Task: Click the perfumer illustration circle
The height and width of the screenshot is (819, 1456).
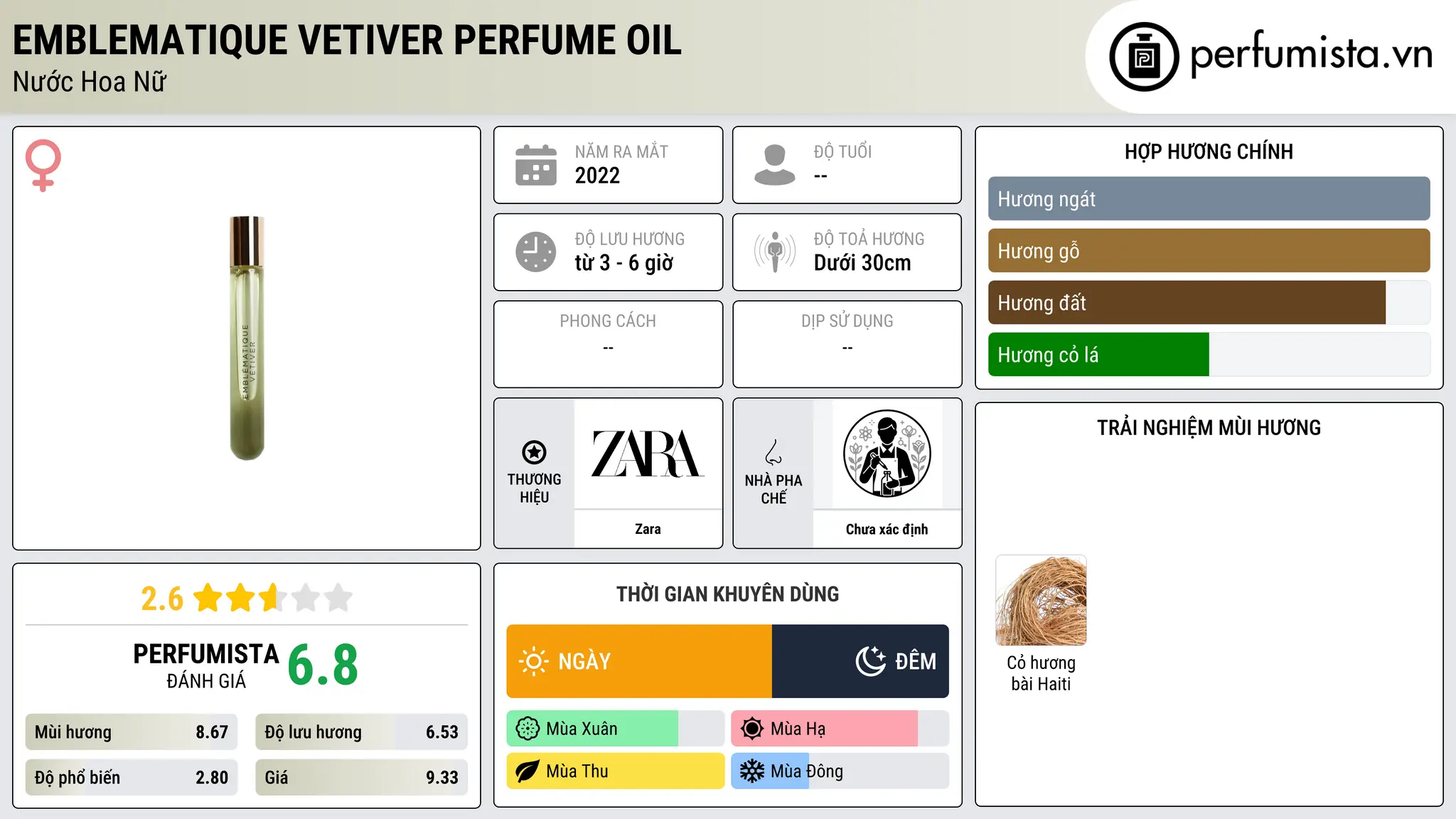Action: click(887, 454)
